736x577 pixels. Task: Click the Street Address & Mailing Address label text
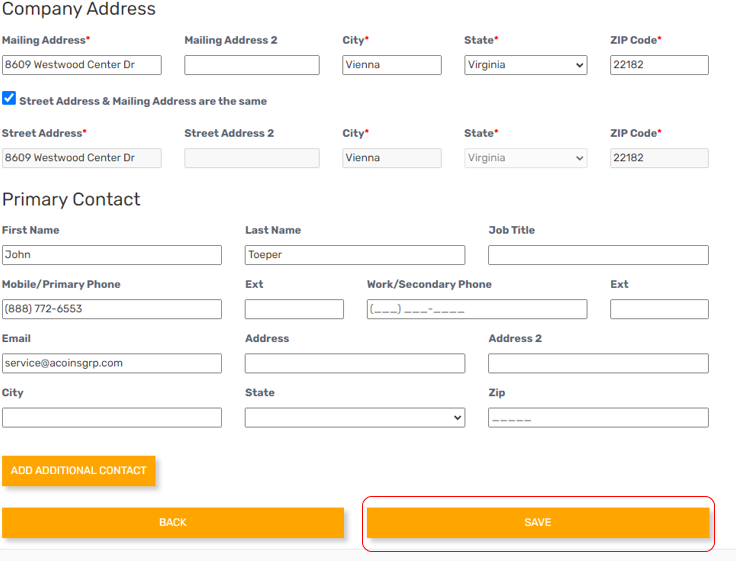[143, 101]
